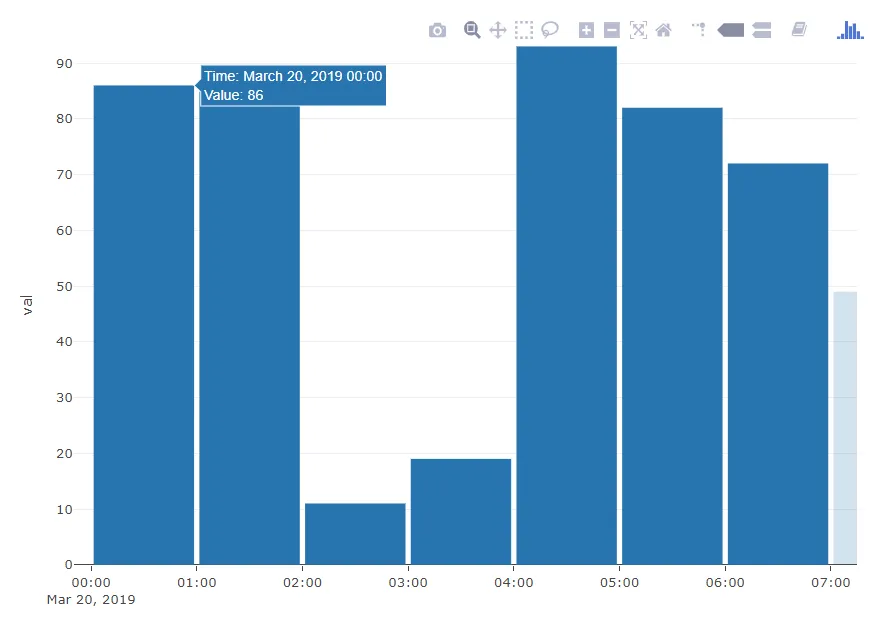Click the short bar at 02:00
881x641 pixels.
(x=355, y=534)
